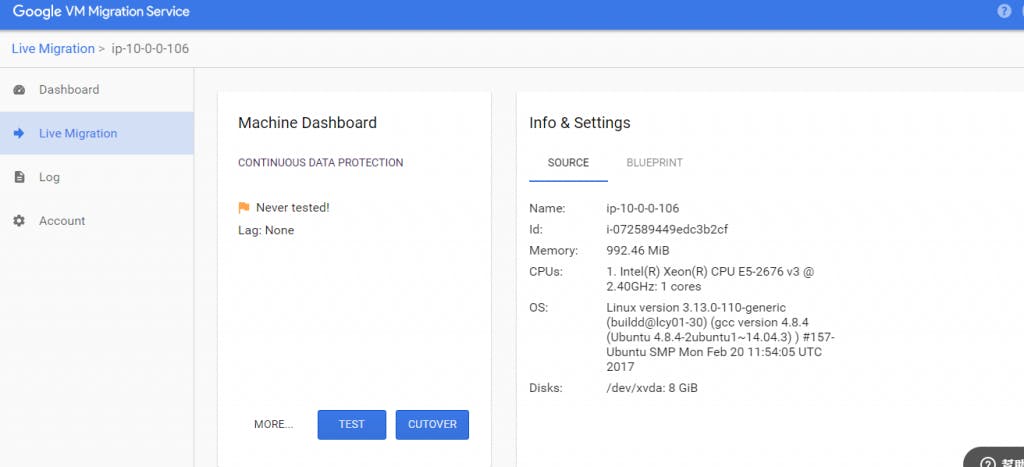1024x467 pixels.
Task: Click the Dashboard gauge icon in sidebar
Action: click(19, 90)
